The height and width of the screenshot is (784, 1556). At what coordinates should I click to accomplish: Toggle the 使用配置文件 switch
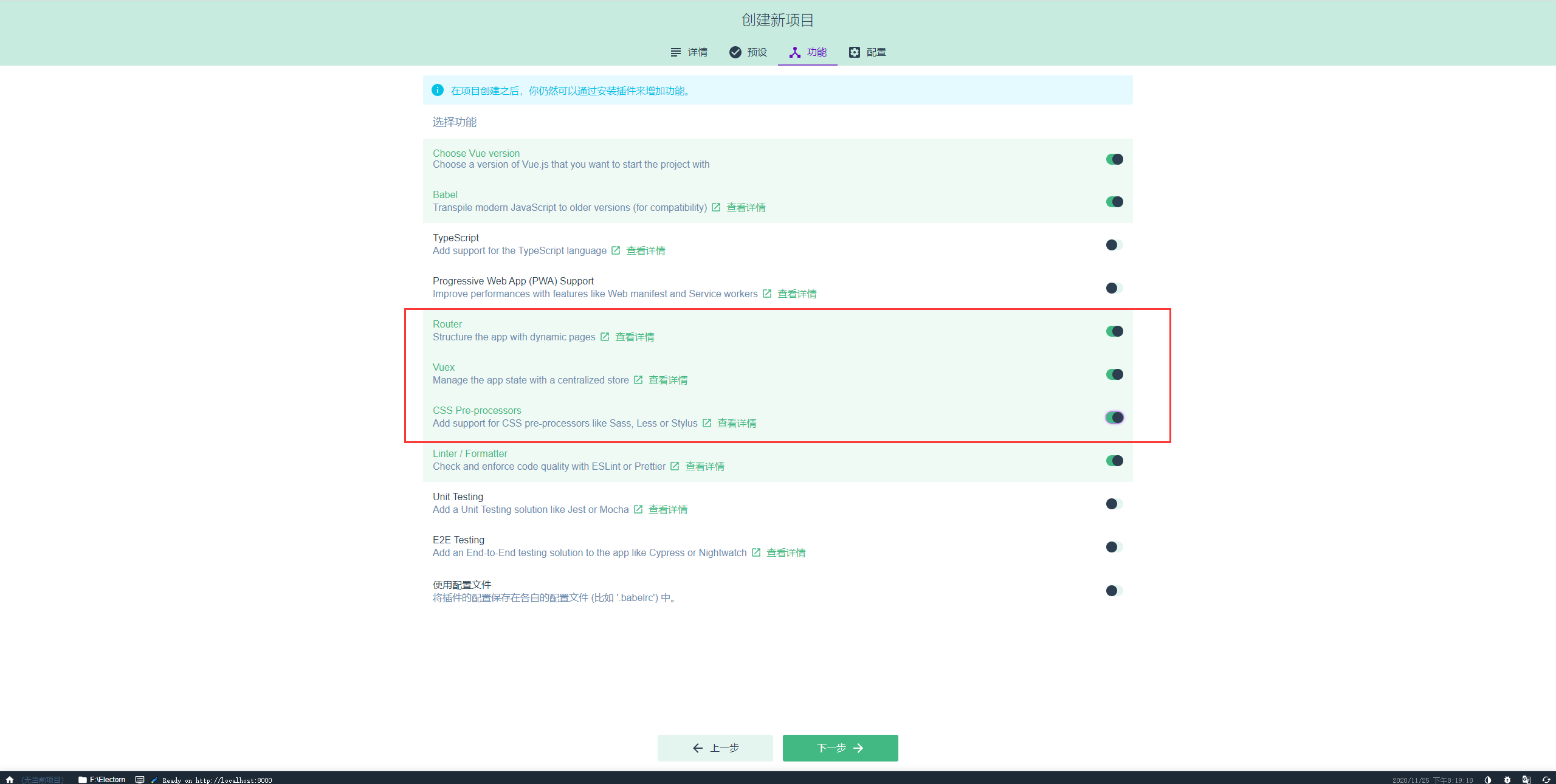point(1114,591)
